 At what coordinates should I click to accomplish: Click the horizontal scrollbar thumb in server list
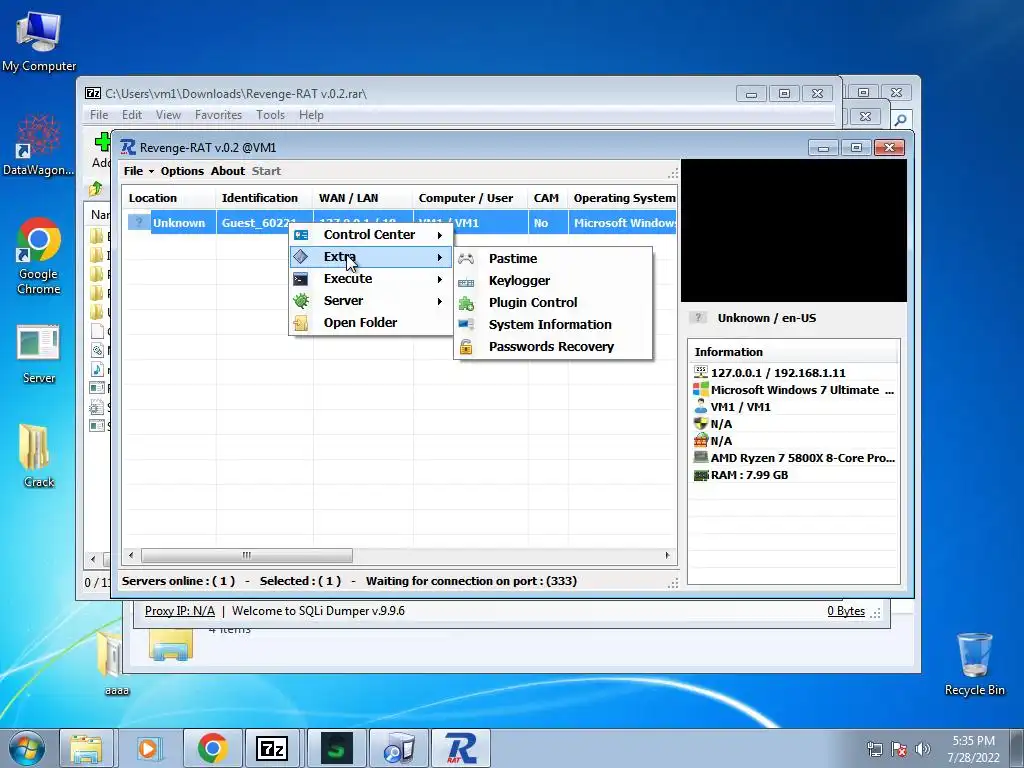247,555
